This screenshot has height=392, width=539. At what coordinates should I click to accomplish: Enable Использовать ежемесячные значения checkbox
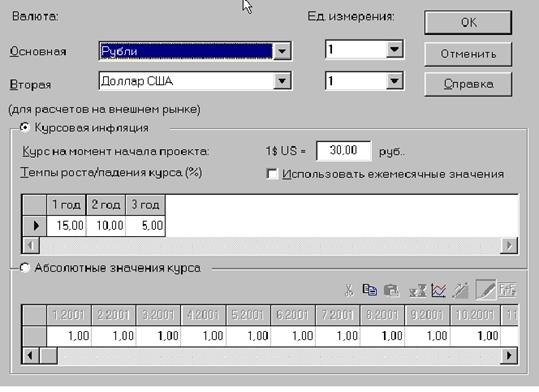pyautogui.click(x=272, y=174)
